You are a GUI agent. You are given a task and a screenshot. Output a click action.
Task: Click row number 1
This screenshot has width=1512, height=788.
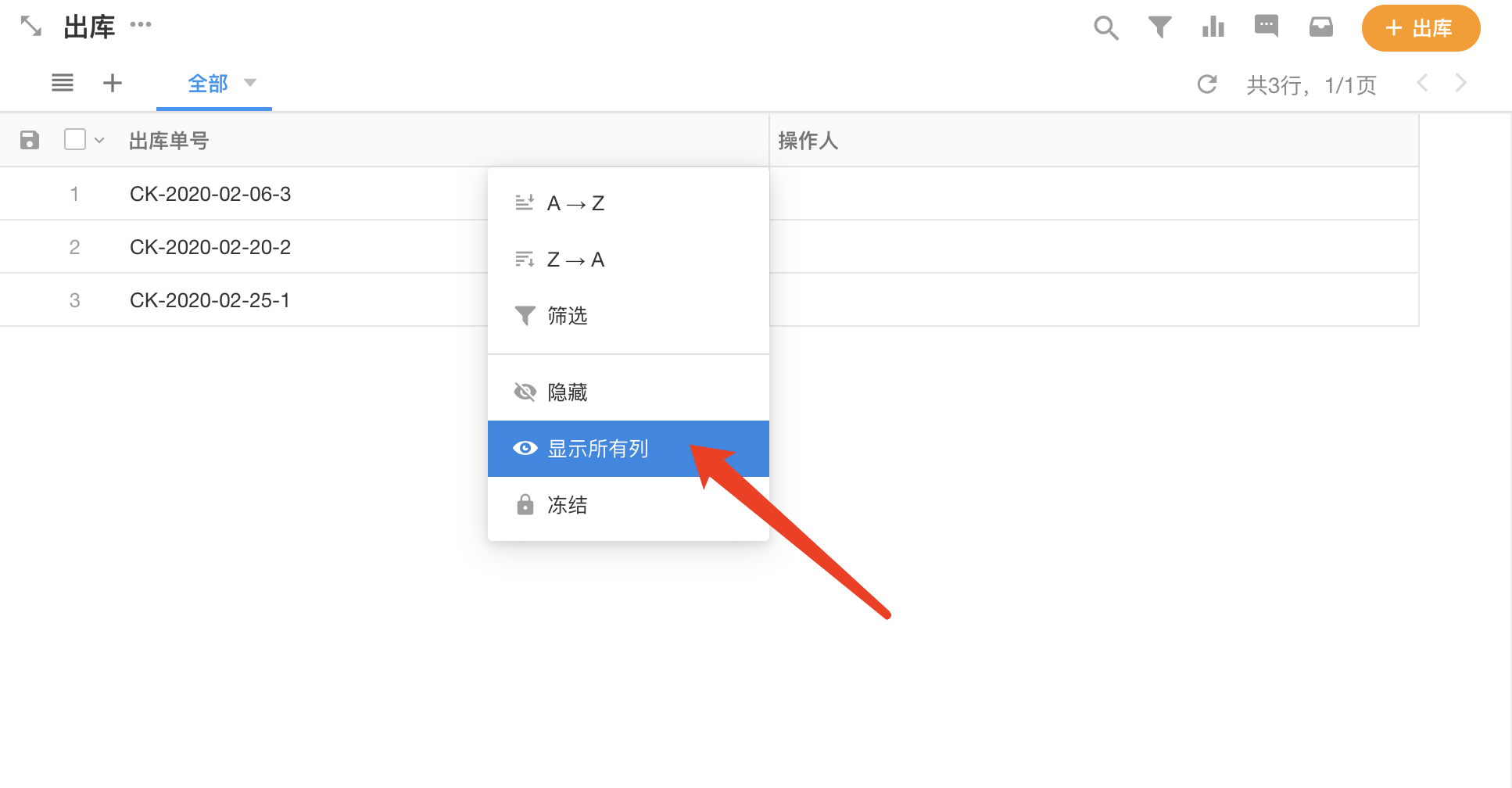[x=74, y=194]
